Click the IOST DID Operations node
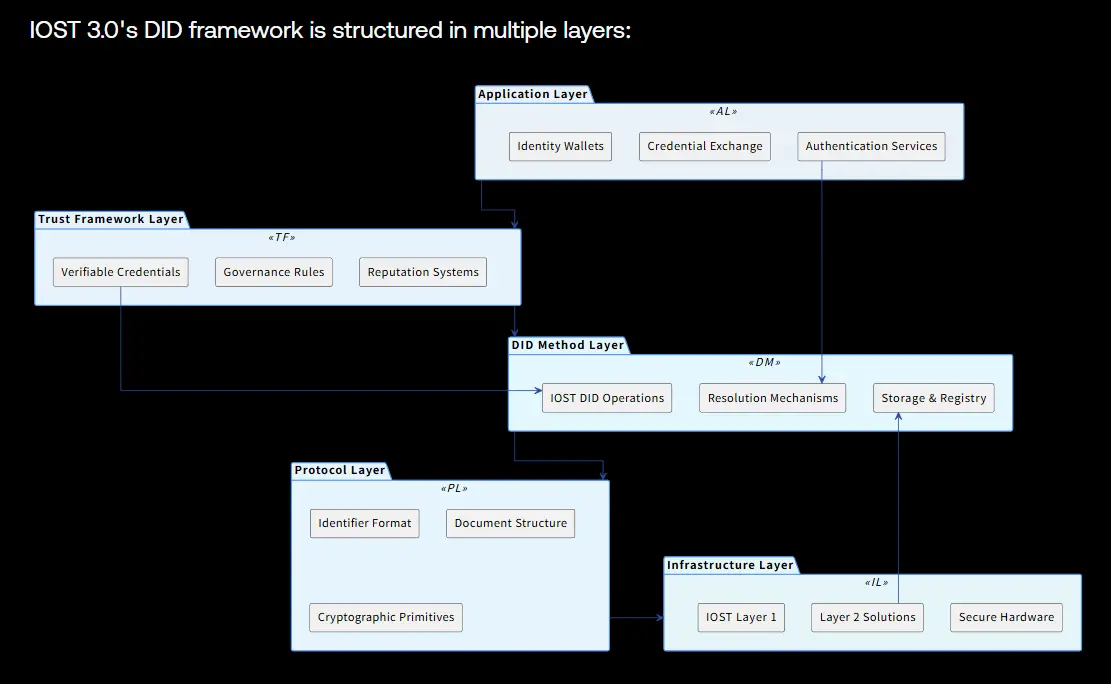Image resolution: width=1111 pixels, height=684 pixels. tap(607, 398)
